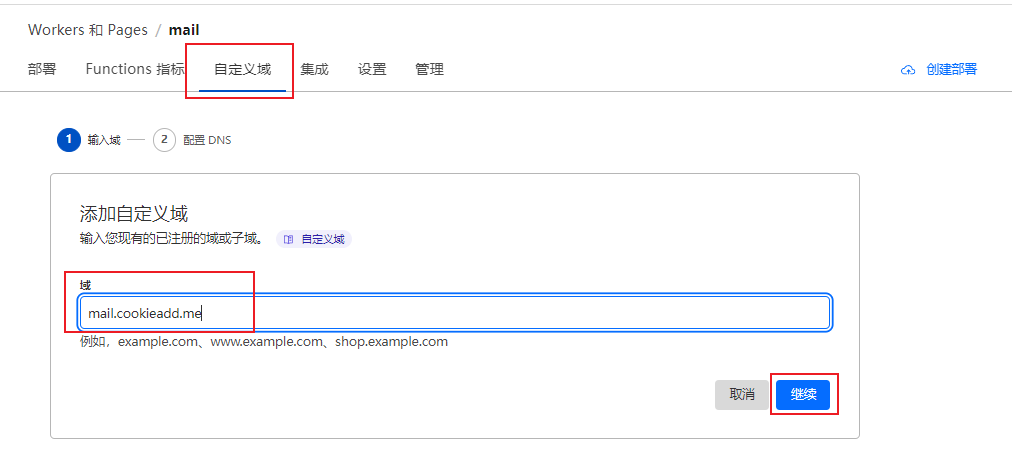
Task: Open the 设置 tab
Action: point(372,70)
